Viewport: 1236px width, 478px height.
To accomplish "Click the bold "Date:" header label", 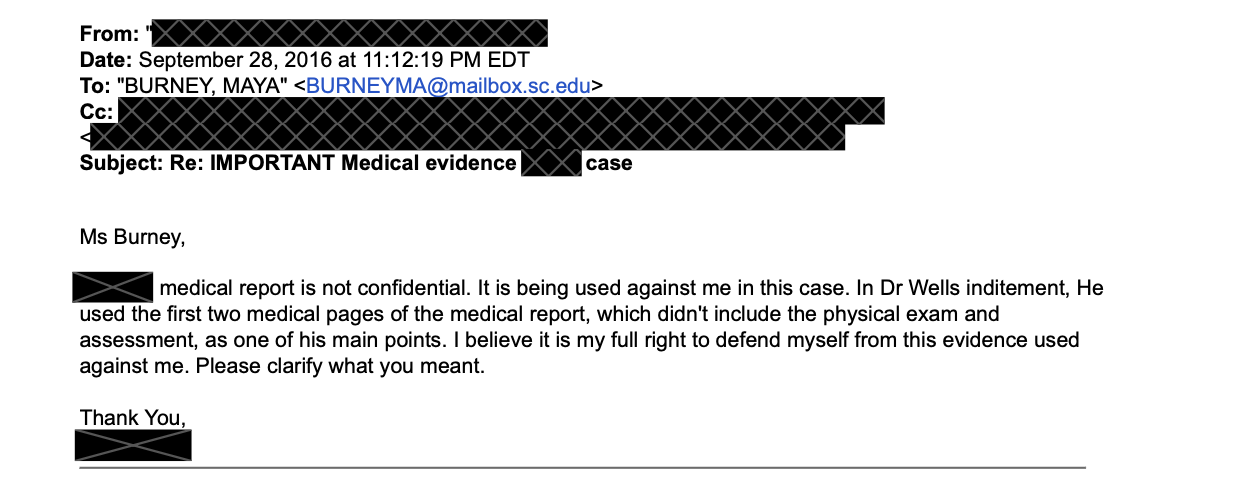I will (x=106, y=60).
